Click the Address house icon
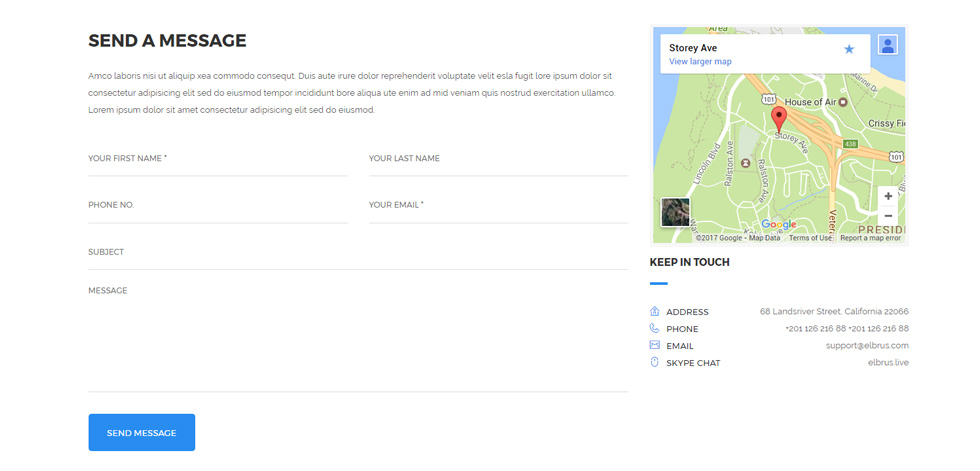 (654, 311)
